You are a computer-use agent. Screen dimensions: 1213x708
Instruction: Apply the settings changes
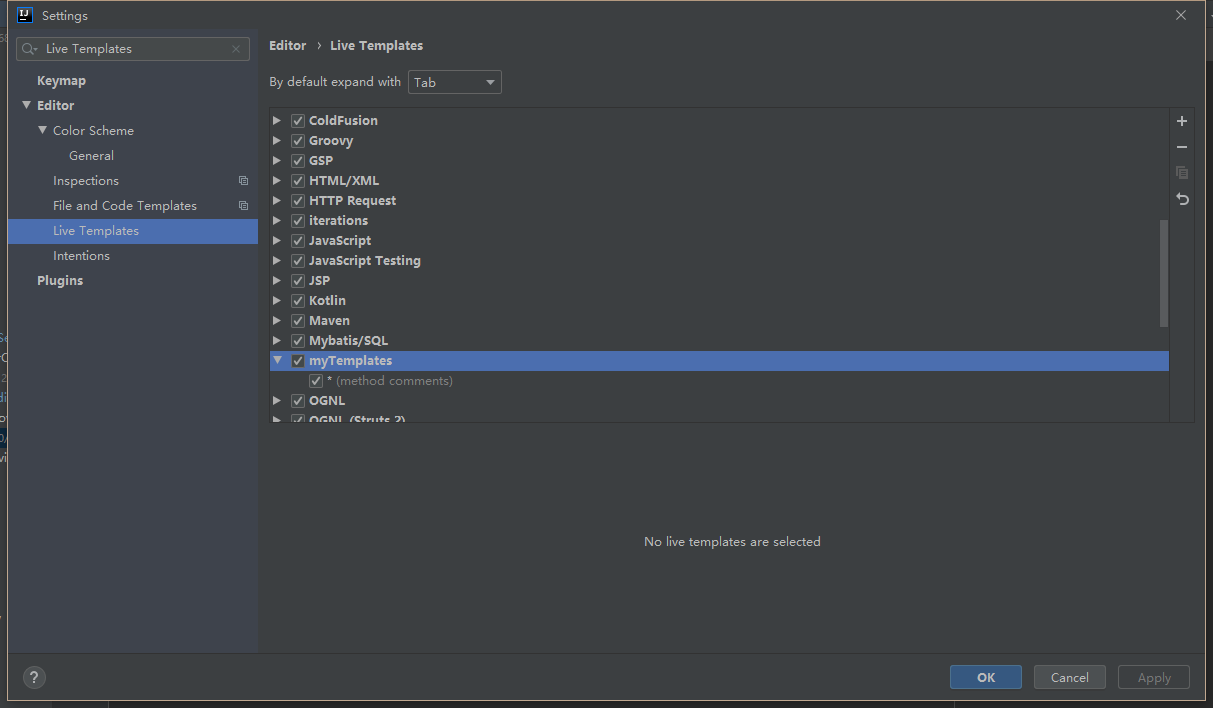pyautogui.click(x=1153, y=677)
